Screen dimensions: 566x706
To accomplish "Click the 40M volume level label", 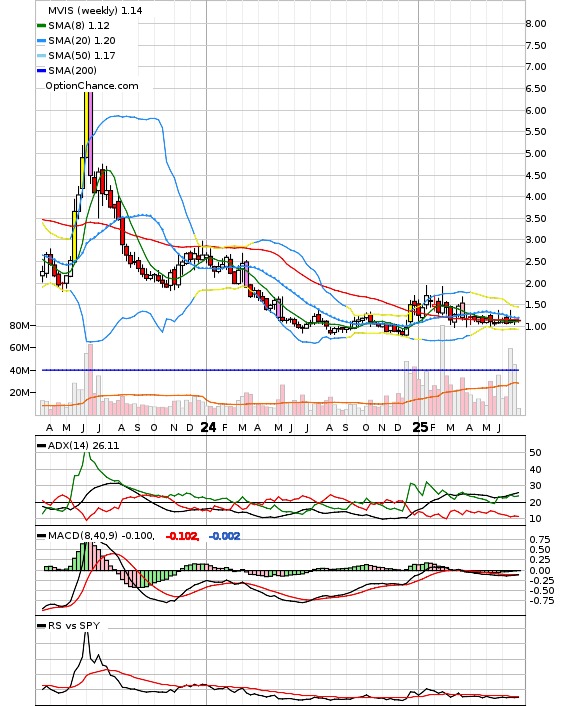I will point(19,370).
